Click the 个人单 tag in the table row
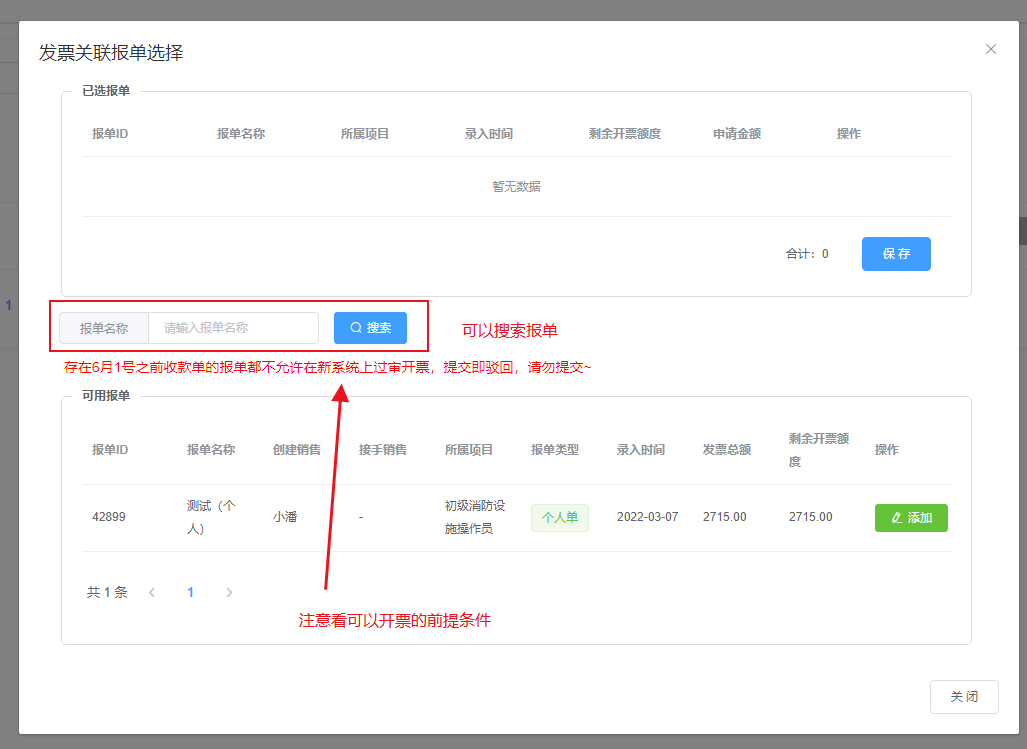The width and height of the screenshot is (1027, 749). (559, 518)
